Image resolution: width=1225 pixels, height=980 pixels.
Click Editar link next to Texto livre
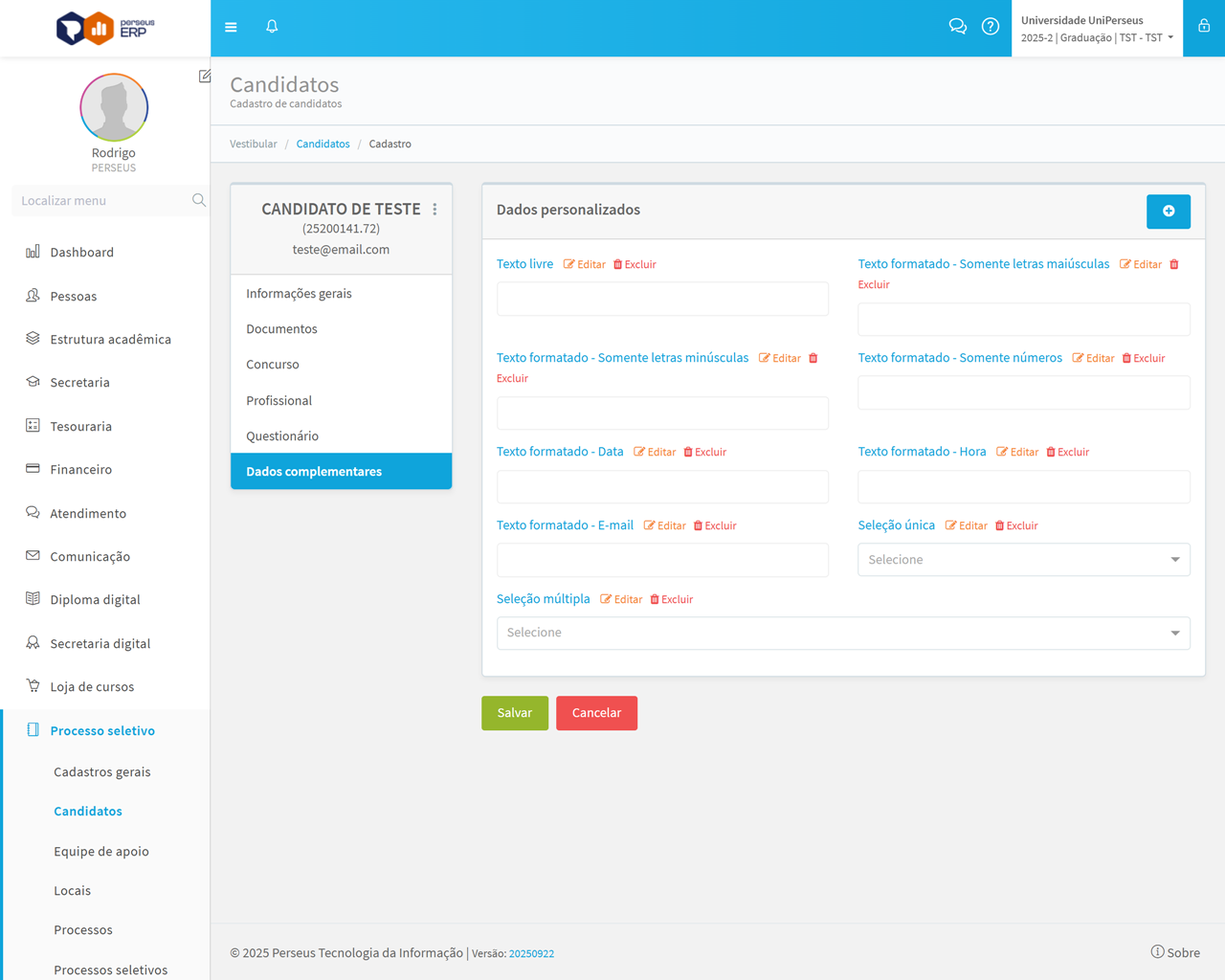tap(585, 265)
